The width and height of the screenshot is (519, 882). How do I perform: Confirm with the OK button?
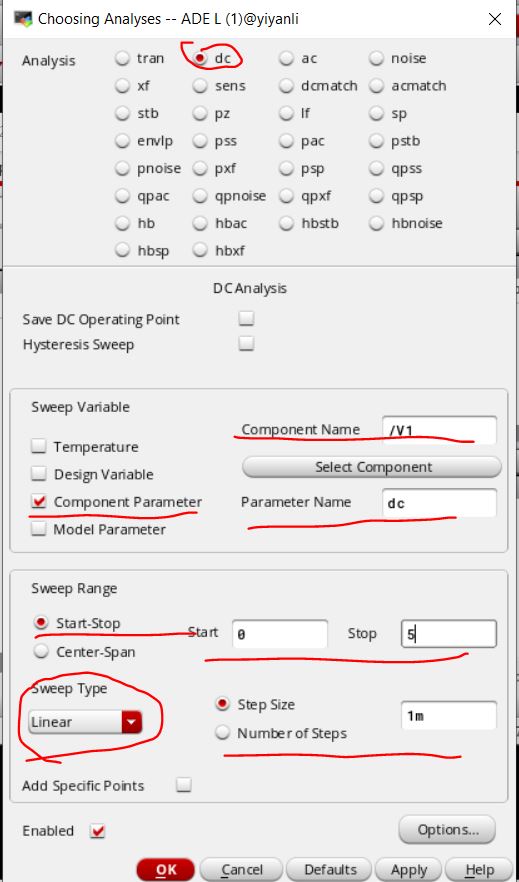166,870
